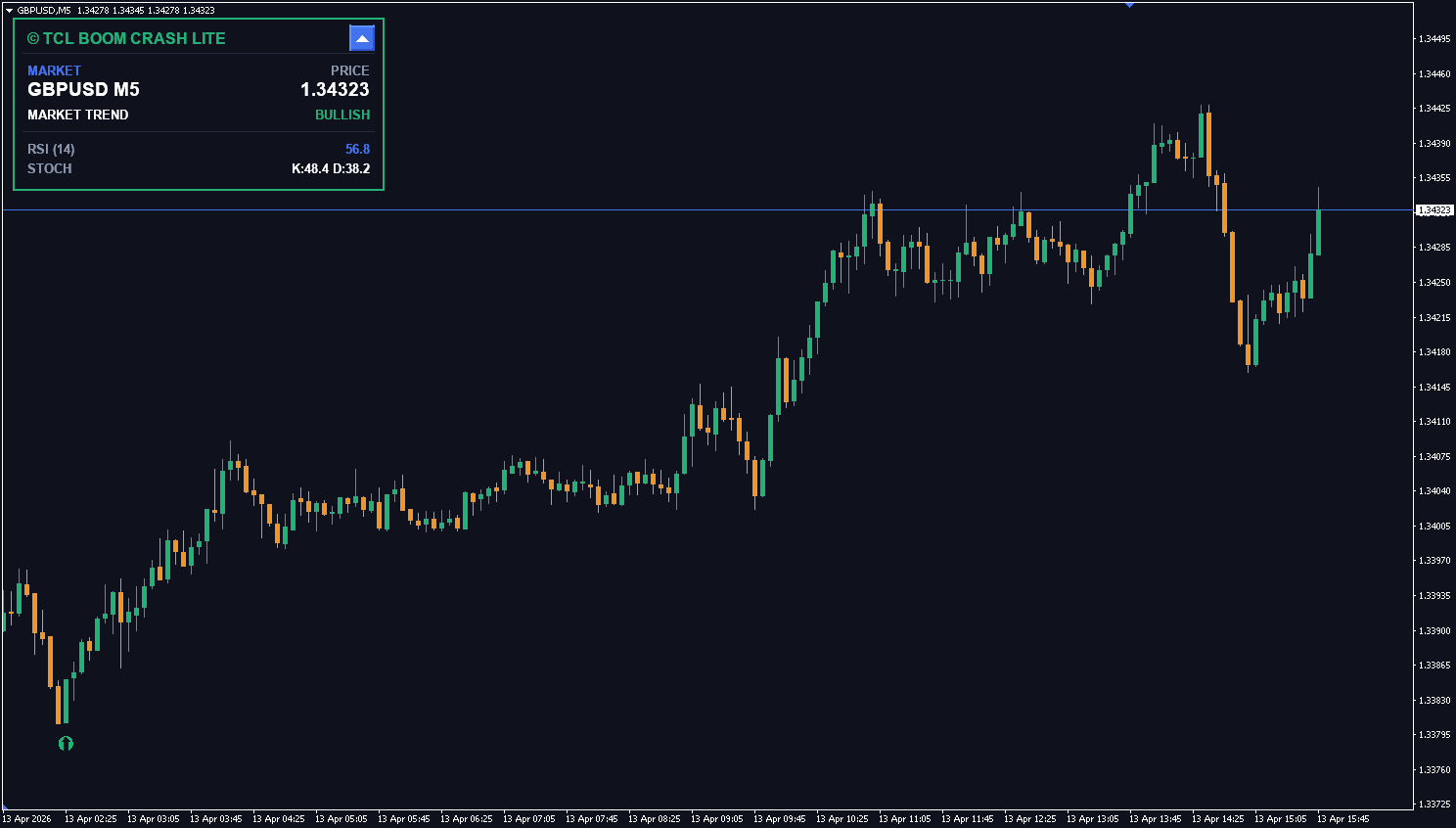Click the current price tag 1.34323 on axis
This screenshot has height=828, width=1456.
point(1434,210)
